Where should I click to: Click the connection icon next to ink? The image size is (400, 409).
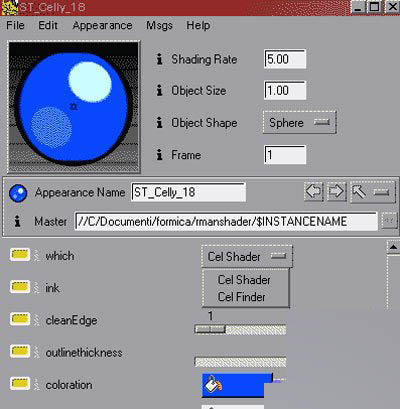pos(36,287)
